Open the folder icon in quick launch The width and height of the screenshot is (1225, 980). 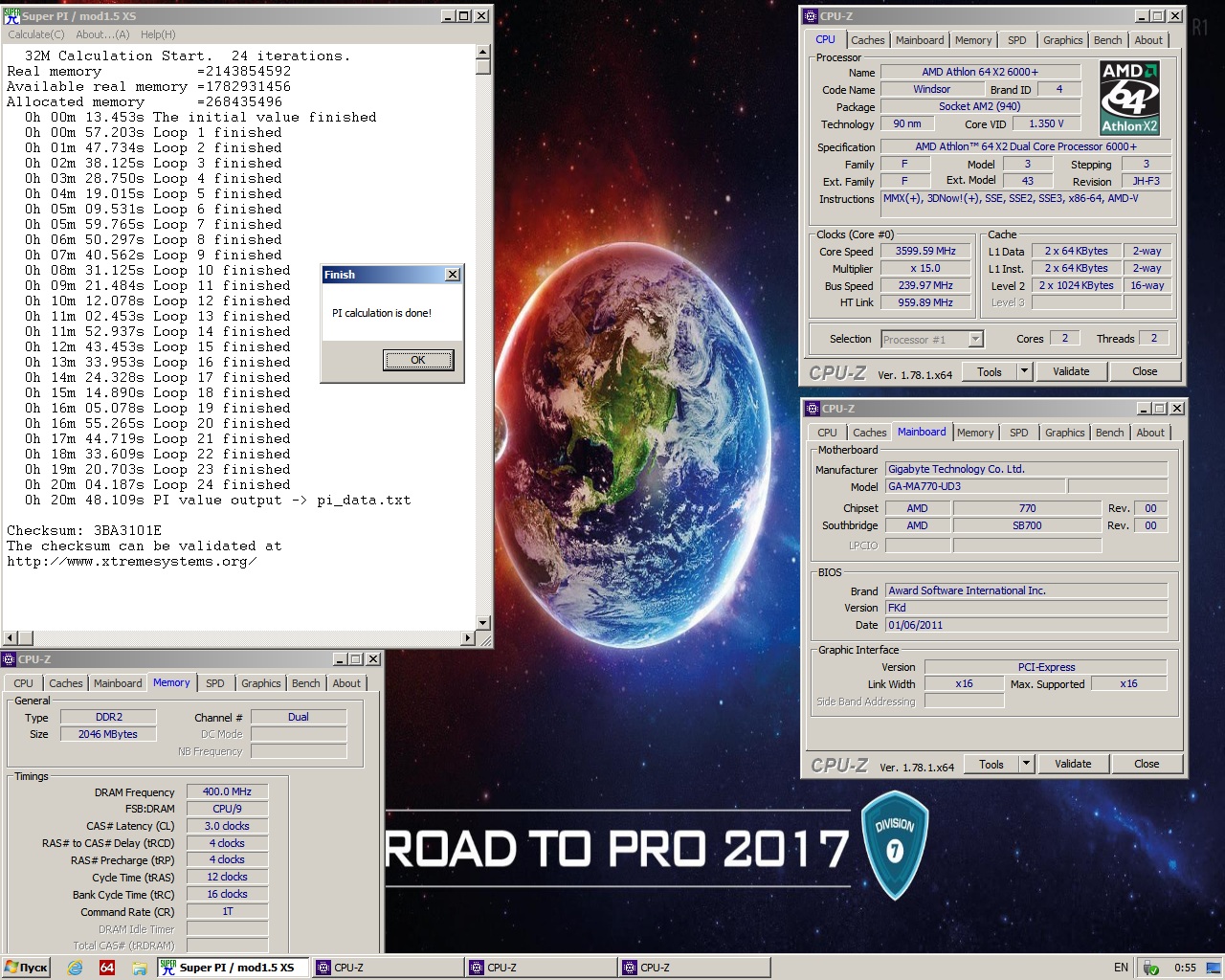pyautogui.click(x=139, y=968)
